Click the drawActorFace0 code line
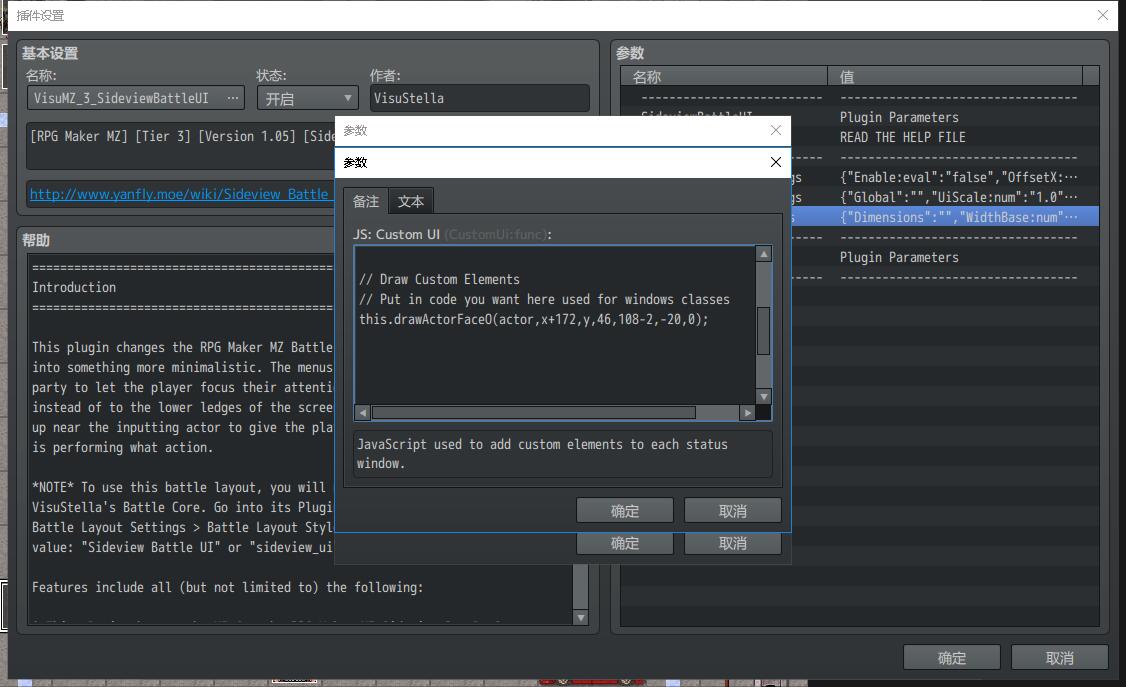The width and height of the screenshot is (1126, 687). tap(534, 319)
